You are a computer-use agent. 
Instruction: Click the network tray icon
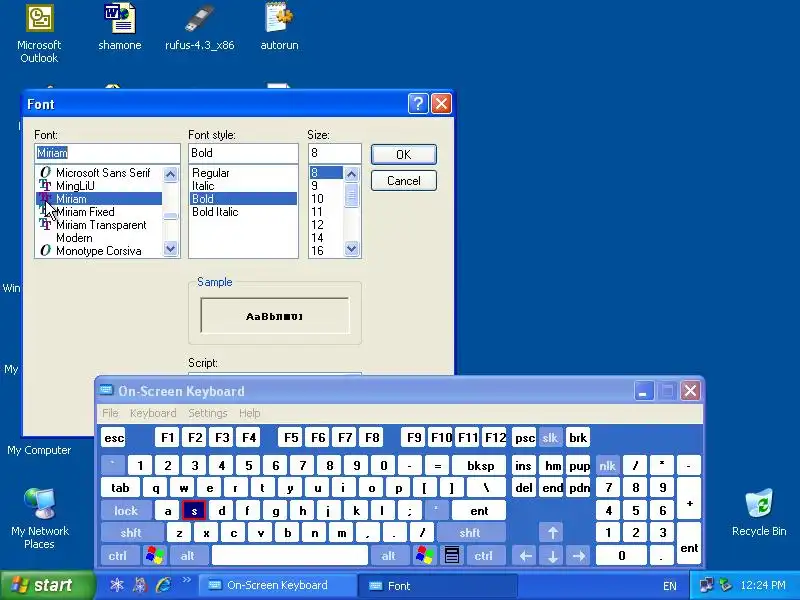(x=707, y=585)
